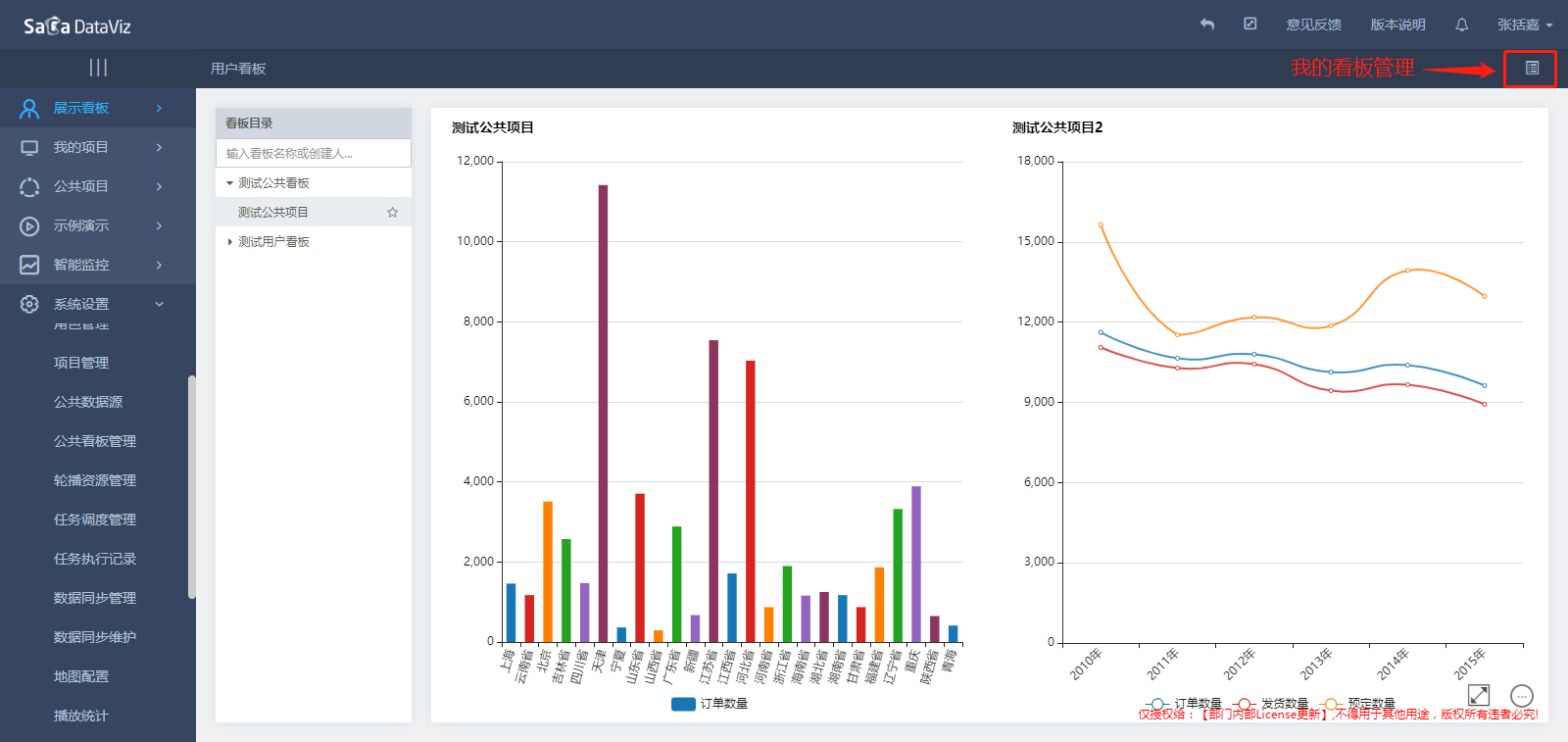Image resolution: width=1568 pixels, height=742 pixels.
Task: Click the 天津 bar in bar chart
Action: (x=603, y=414)
